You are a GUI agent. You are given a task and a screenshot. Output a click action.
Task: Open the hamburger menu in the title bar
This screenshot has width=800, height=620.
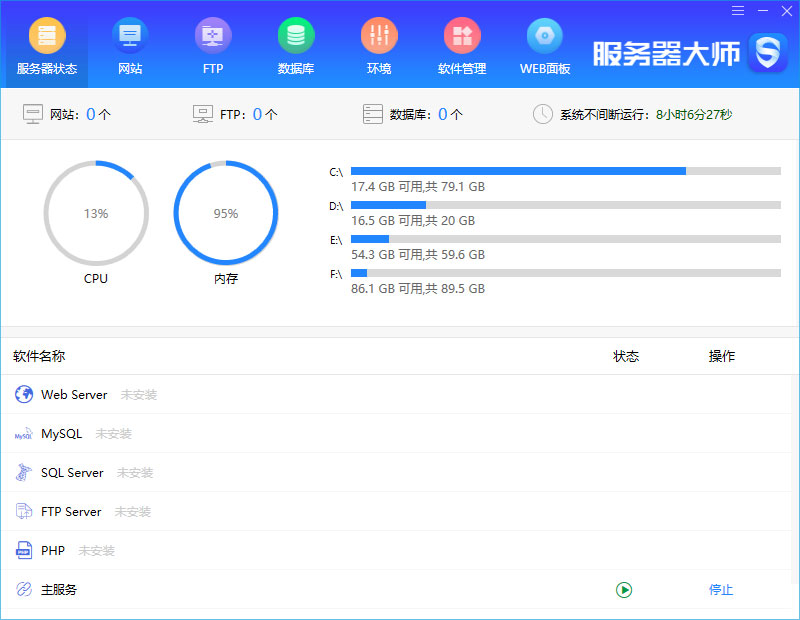coord(737,11)
